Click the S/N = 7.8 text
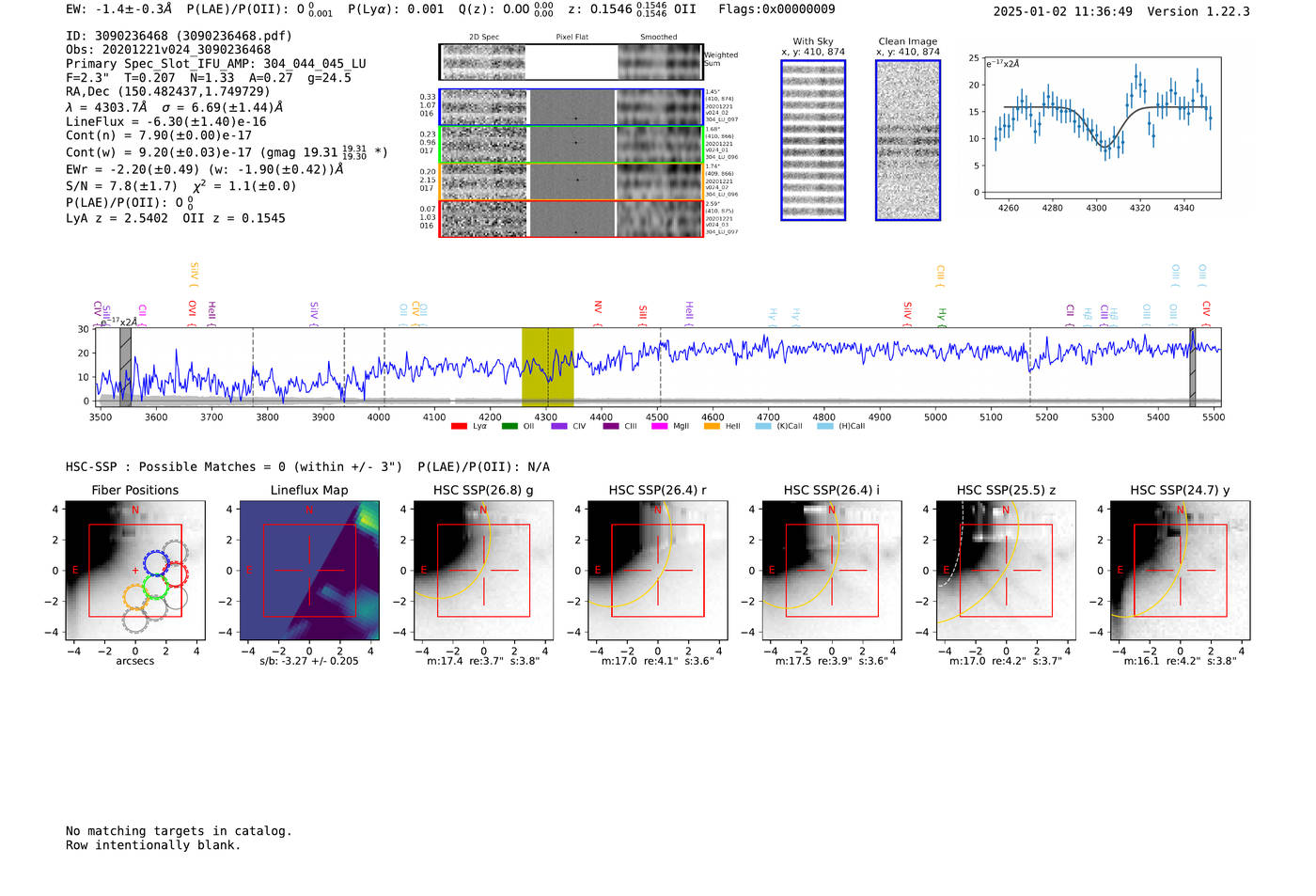 (121, 186)
